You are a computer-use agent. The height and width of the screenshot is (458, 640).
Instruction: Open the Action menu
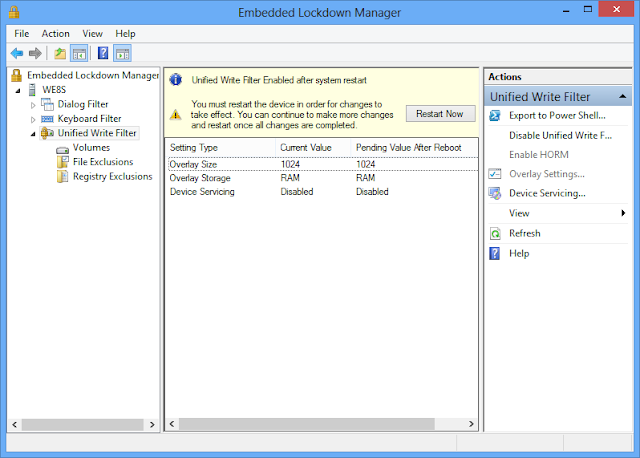(x=56, y=33)
